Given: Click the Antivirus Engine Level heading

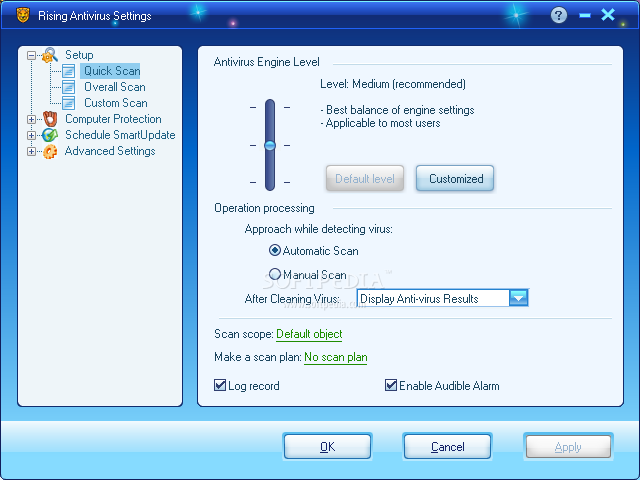Looking at the screenshot, I should [267, 62].
